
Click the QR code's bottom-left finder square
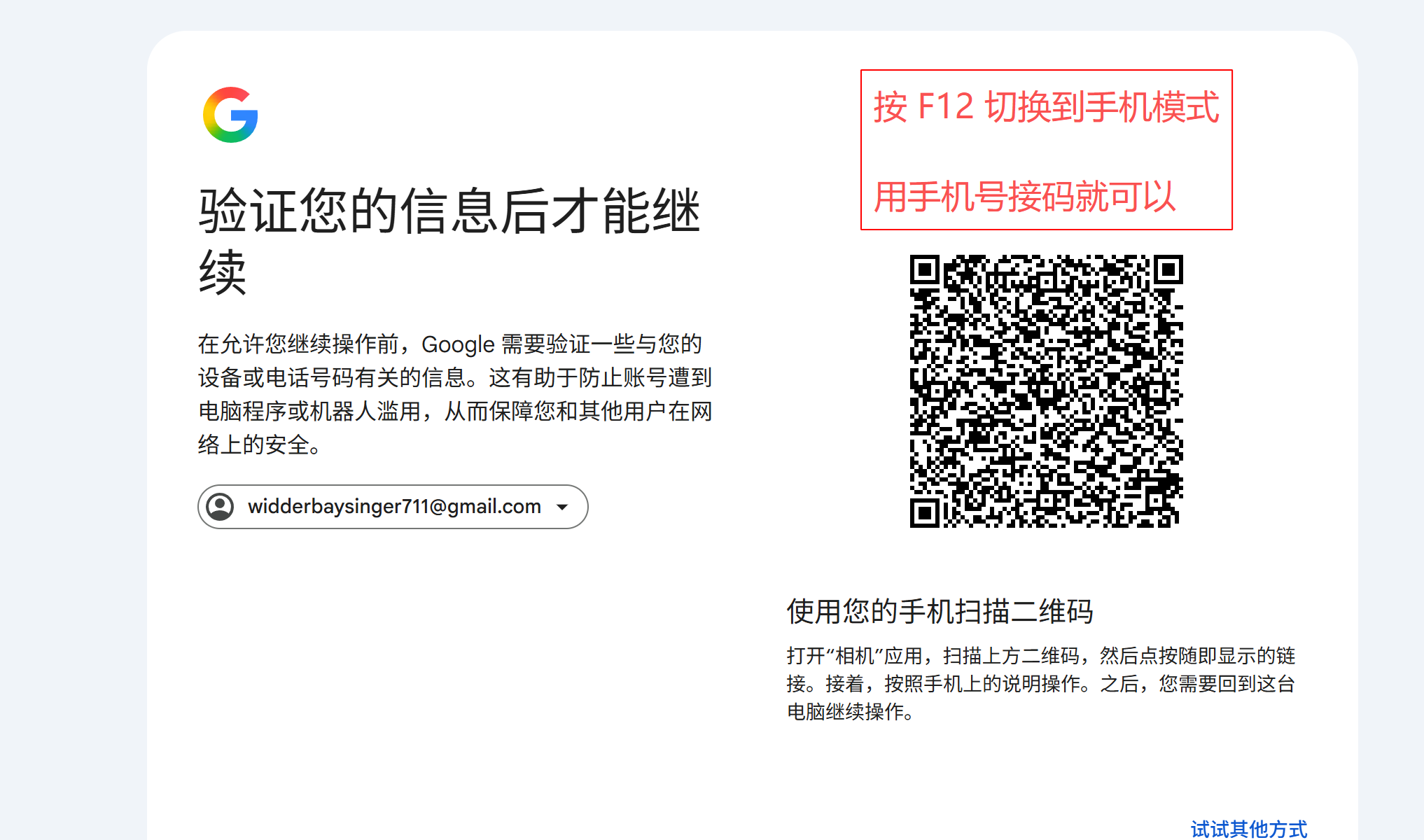click(924, 513)
